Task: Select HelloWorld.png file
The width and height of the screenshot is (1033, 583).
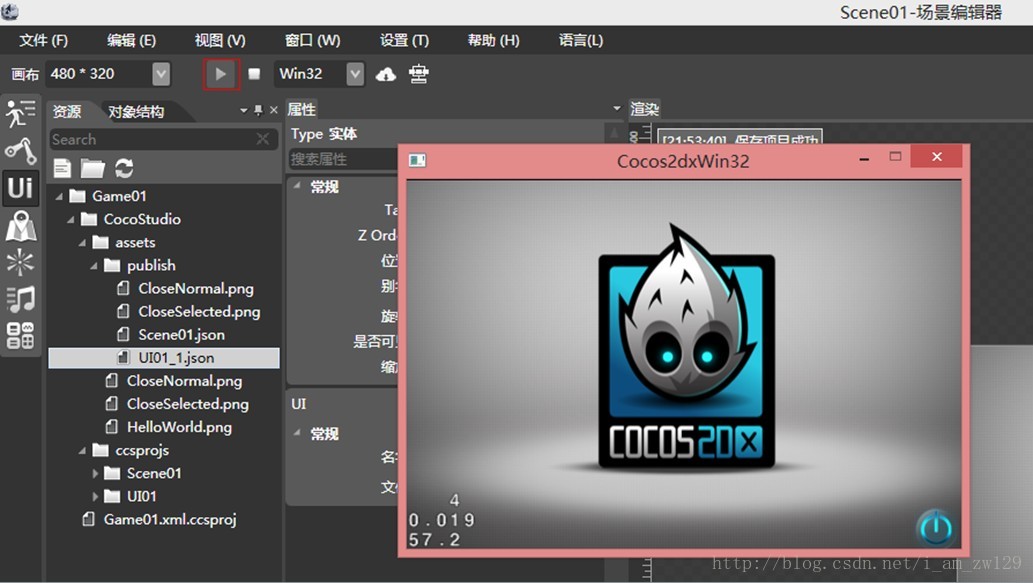Action: pyautogui.click(x=179, y=427)
